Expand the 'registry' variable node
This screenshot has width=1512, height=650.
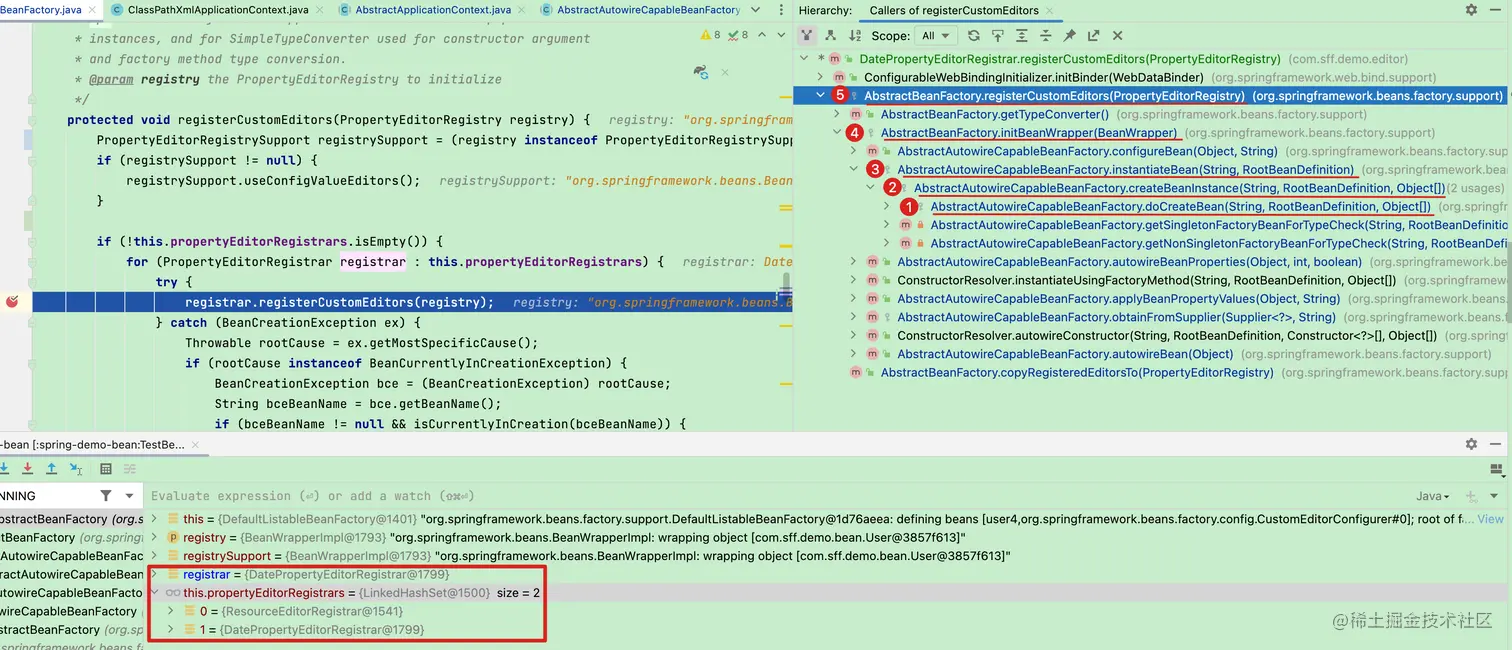(154, 537)
